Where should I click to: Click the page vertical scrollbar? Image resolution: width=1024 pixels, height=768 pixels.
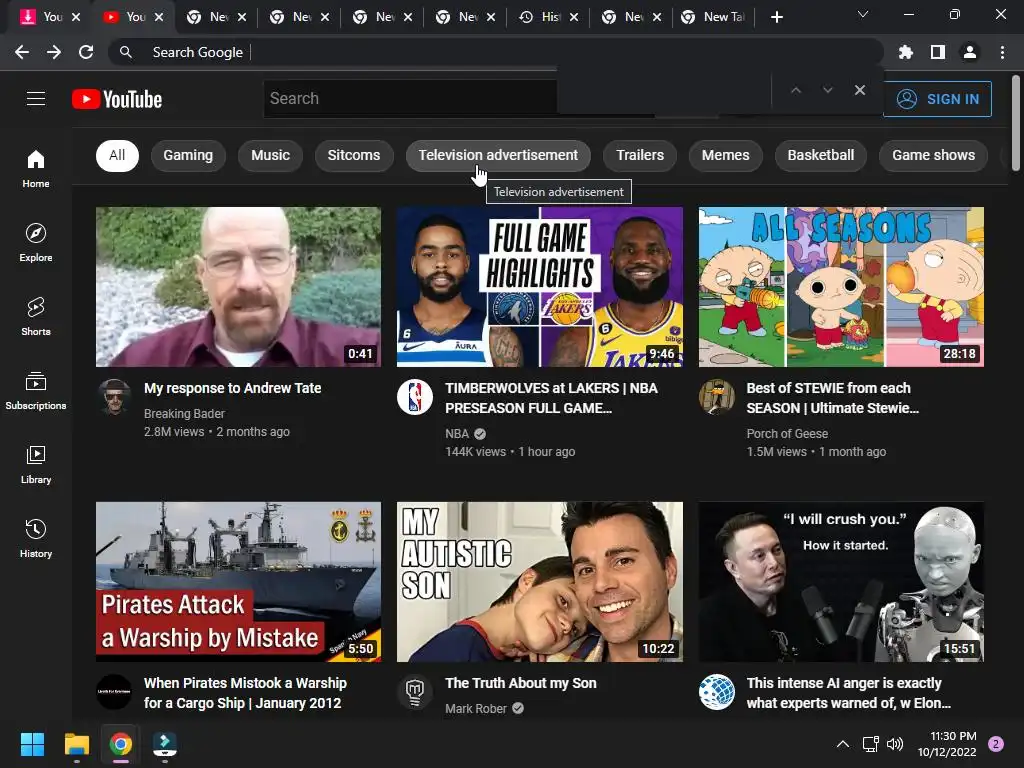coord(1016,124)
